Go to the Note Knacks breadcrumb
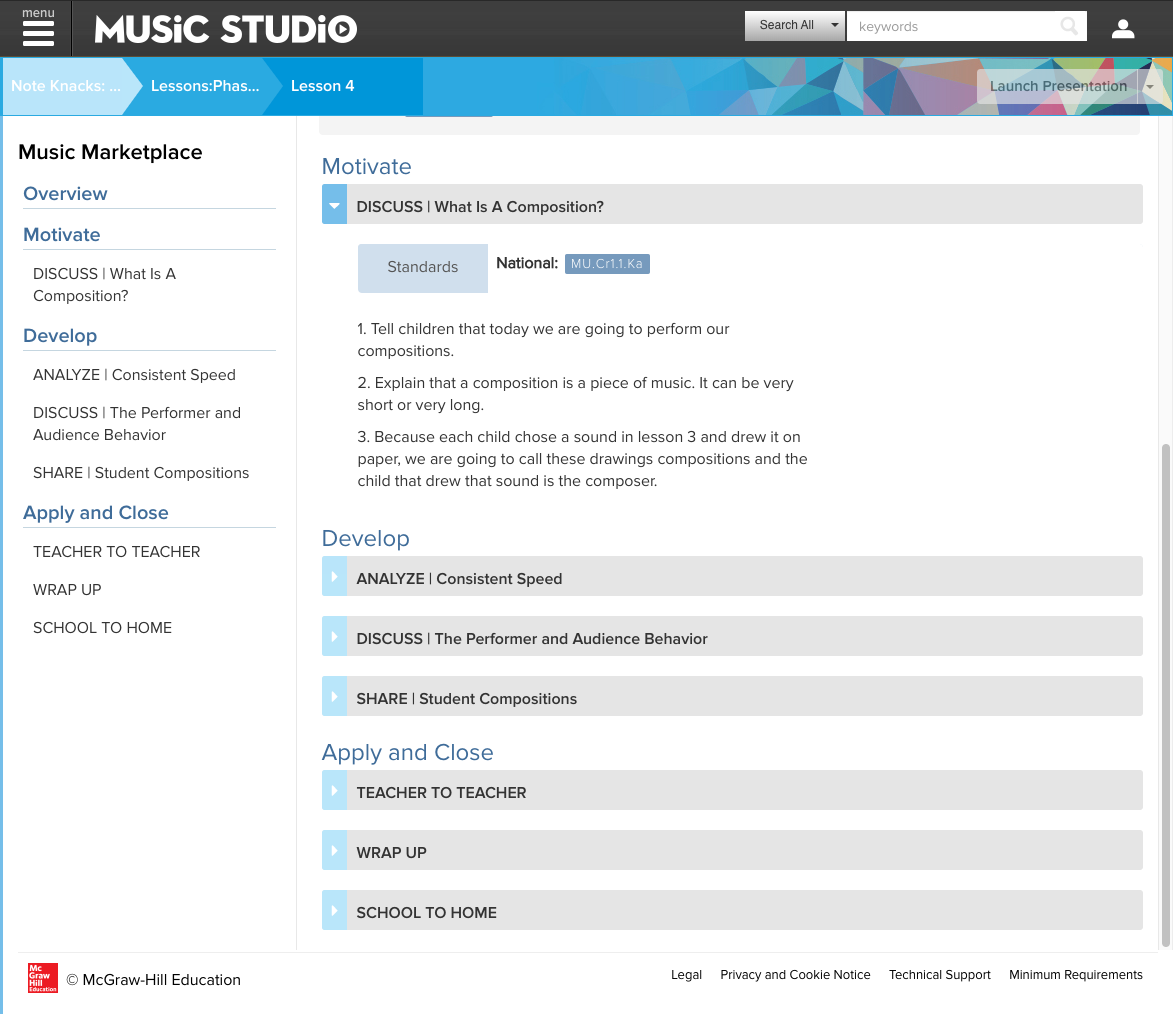 [x=65, y=86]
